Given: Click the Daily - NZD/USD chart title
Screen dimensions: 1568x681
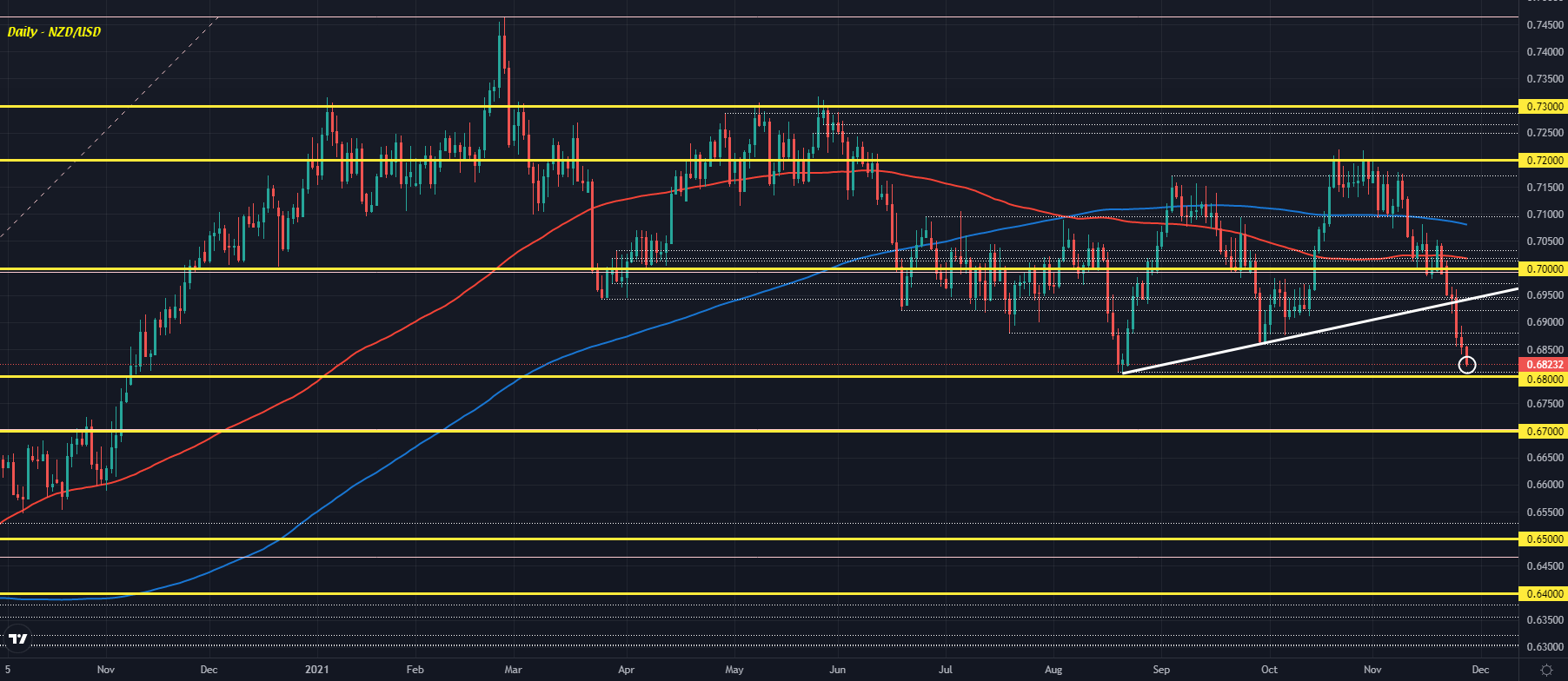Looking at the screenshot, I should [54, 32].
